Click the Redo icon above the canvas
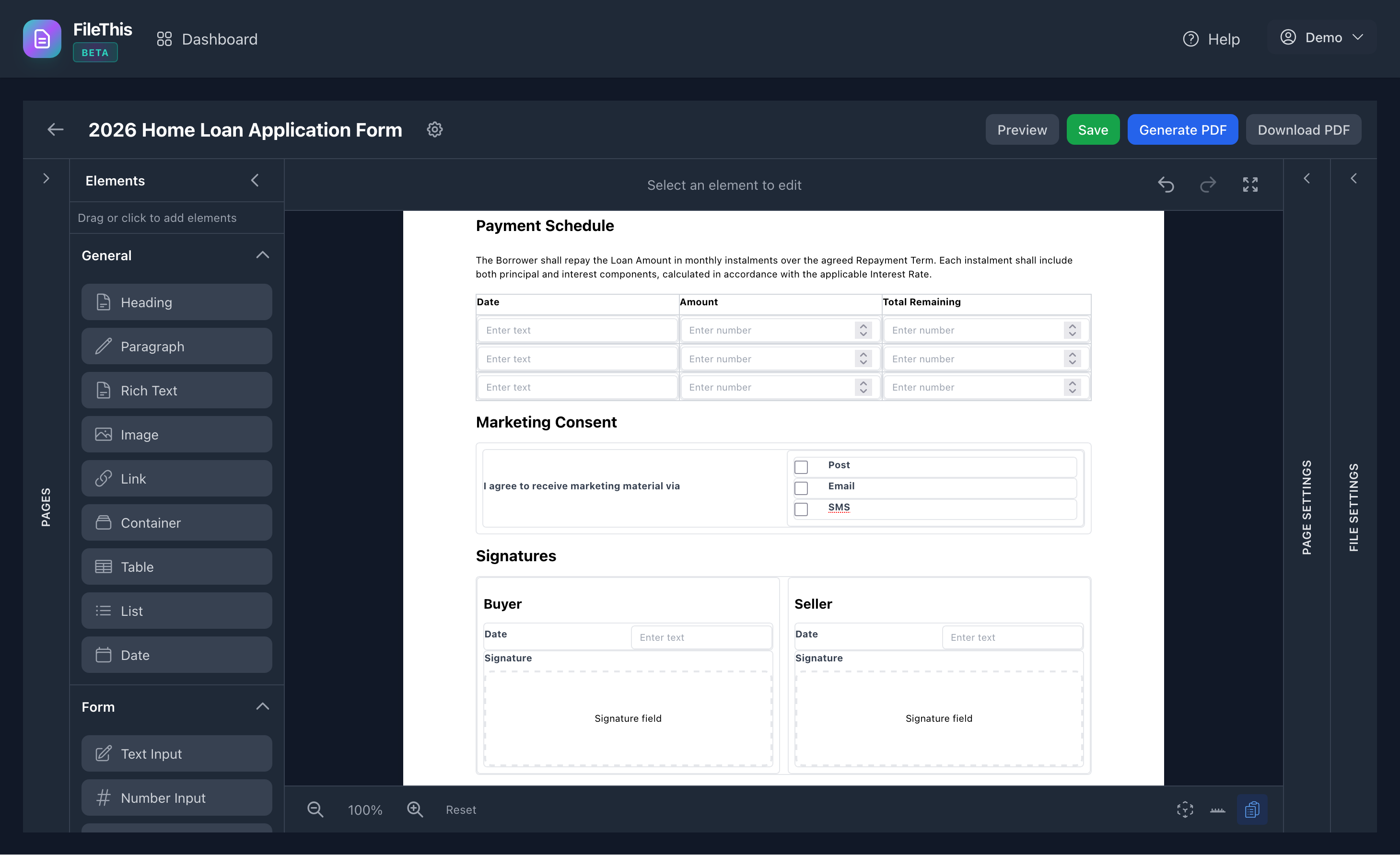This screenshot has height=855, width=1400. [x=1209, y=185]
